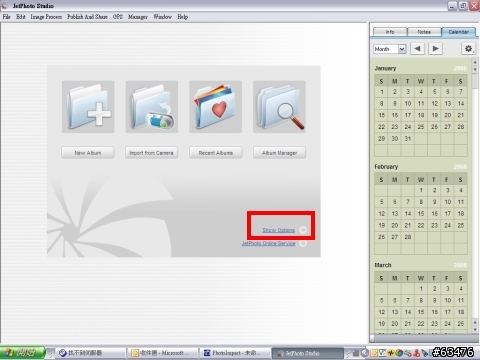Click the Recent Albums heart folder icon
This screenshot has width=480, height=360.
215,107
